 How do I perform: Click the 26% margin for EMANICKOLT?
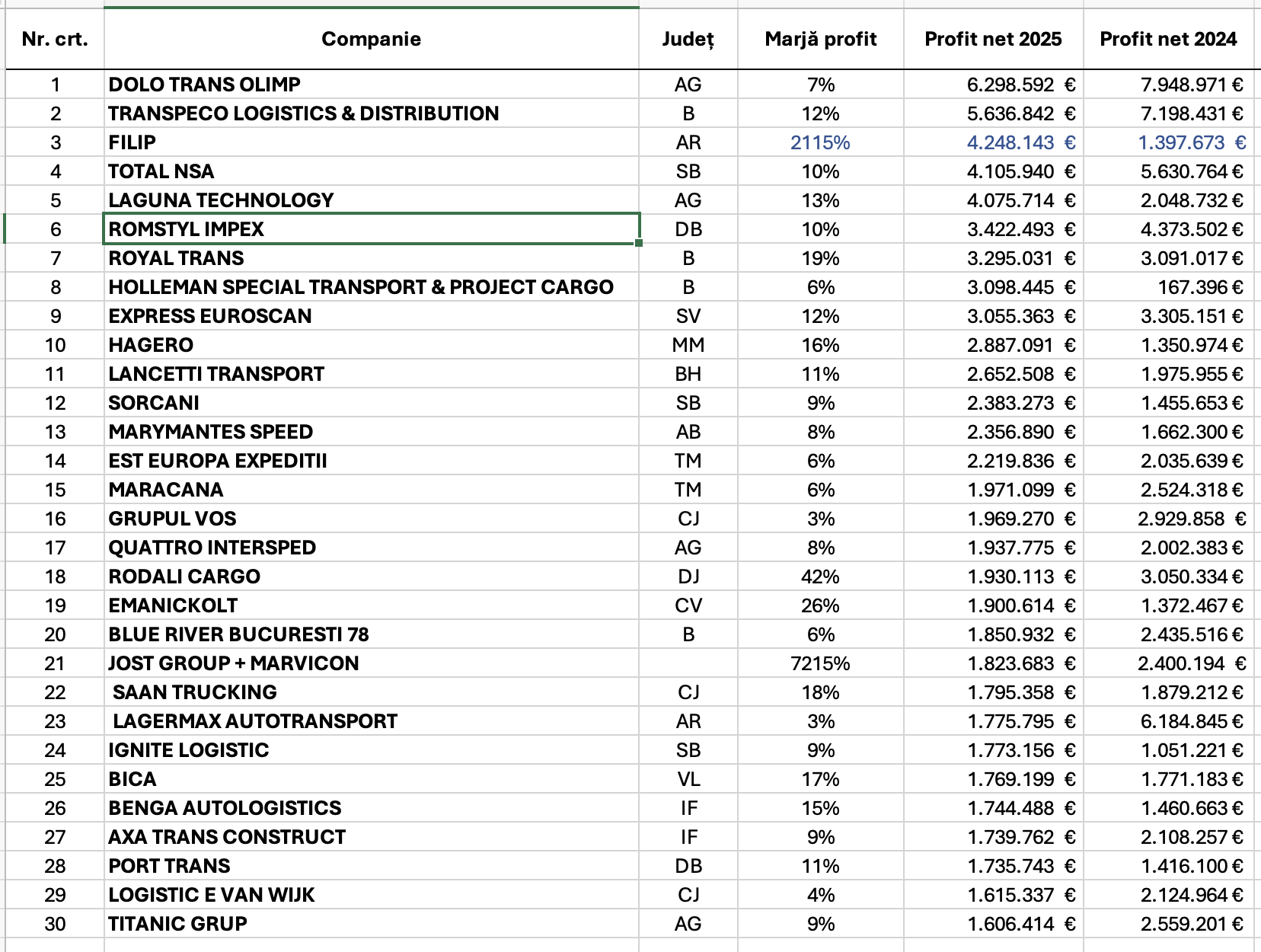click(821, 605)
